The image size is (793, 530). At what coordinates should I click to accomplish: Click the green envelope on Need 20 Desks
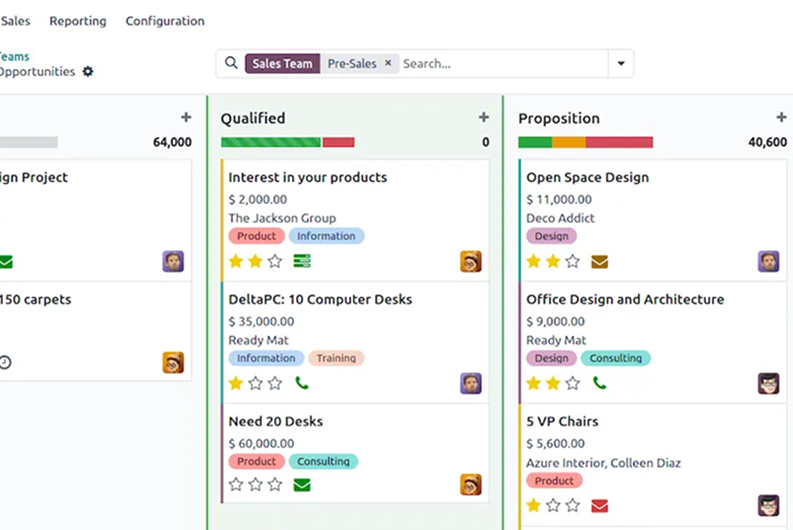click(302, 485)
